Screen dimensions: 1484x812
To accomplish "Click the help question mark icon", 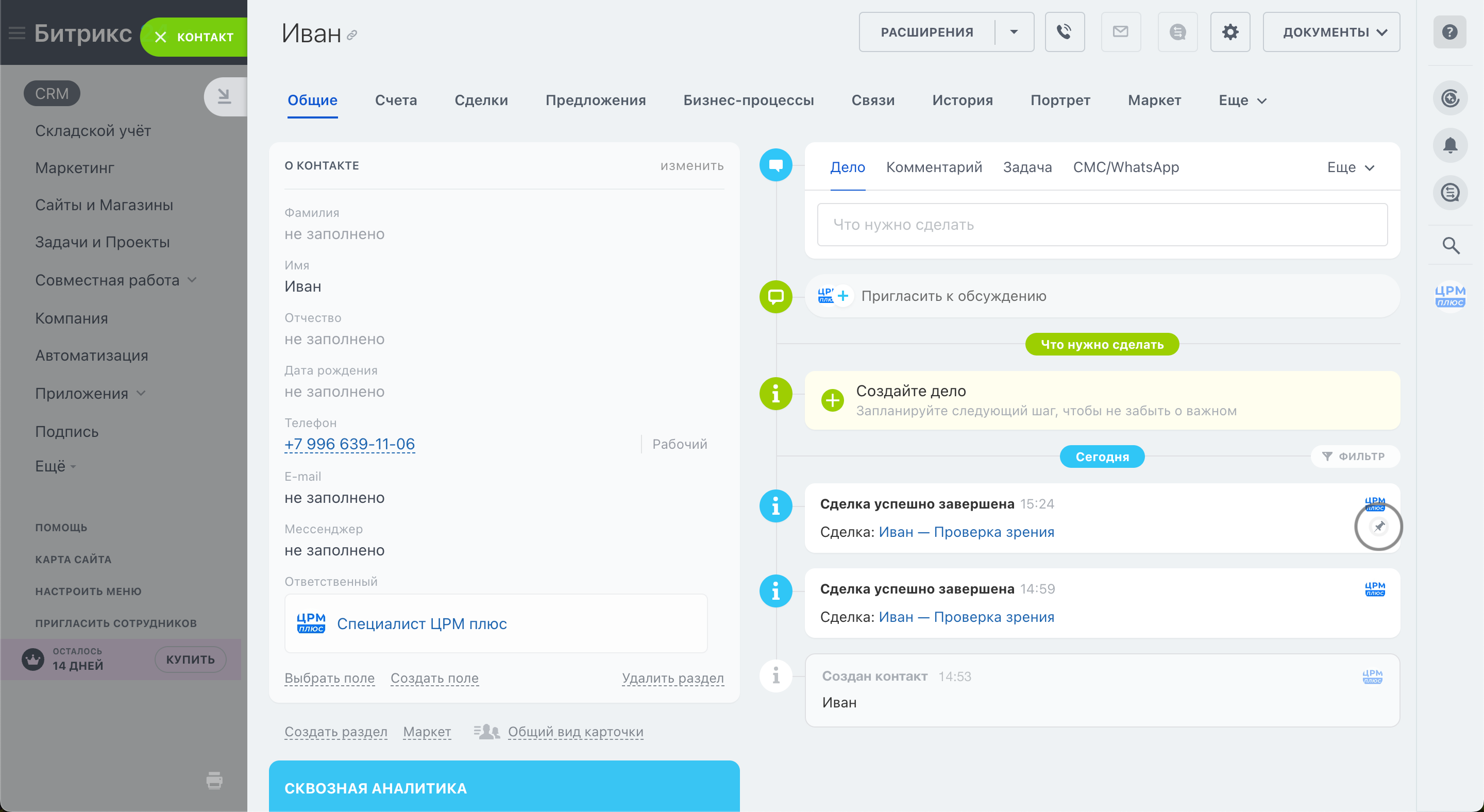I will 1449,32.
